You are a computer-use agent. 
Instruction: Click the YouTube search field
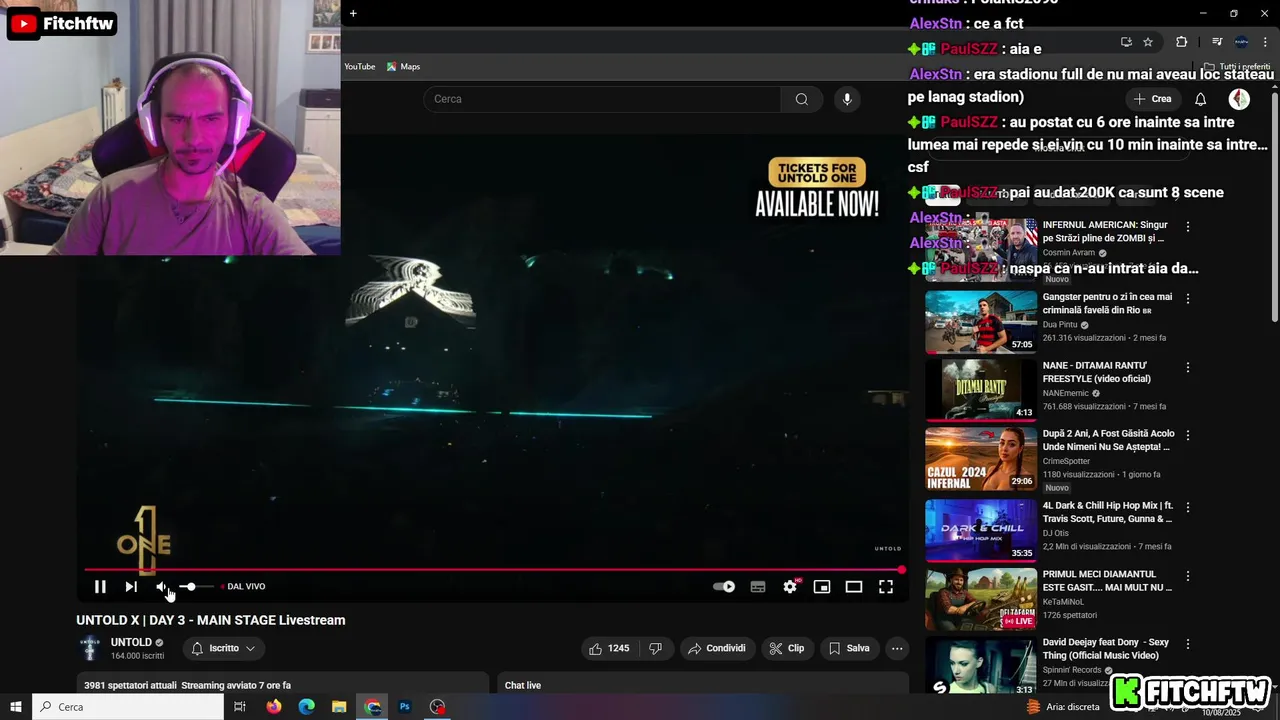pyautogui.click(x=602, y=99)
